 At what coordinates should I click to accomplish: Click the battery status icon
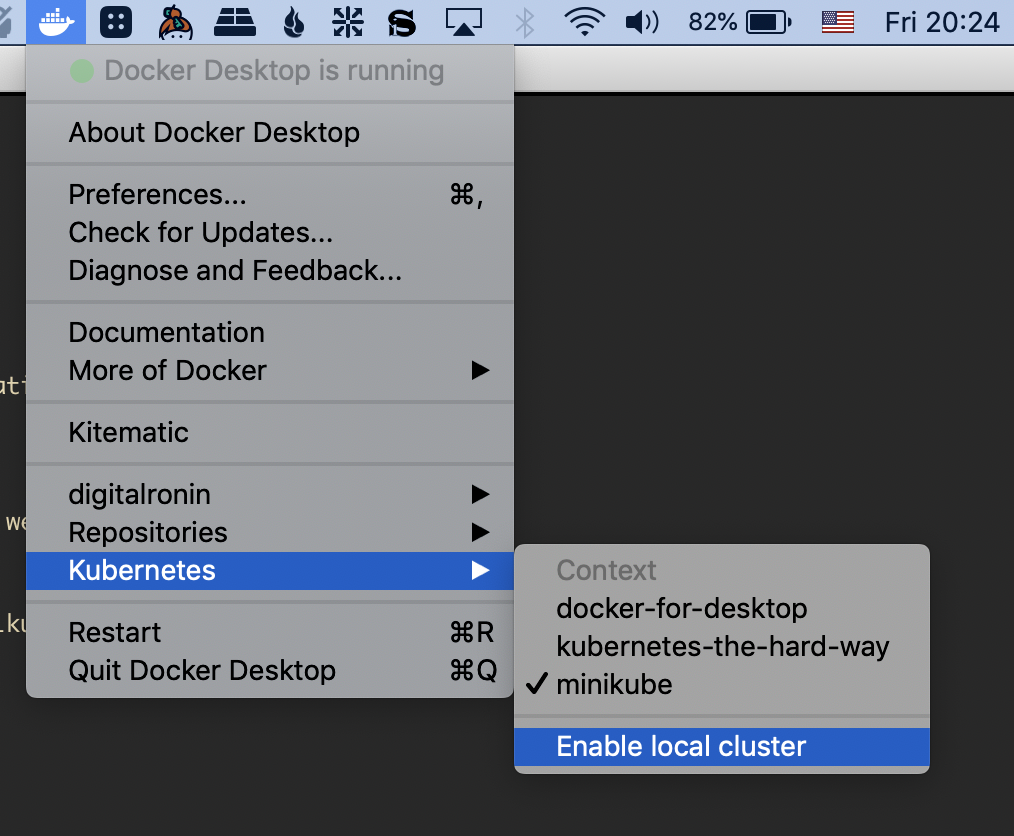768,21
